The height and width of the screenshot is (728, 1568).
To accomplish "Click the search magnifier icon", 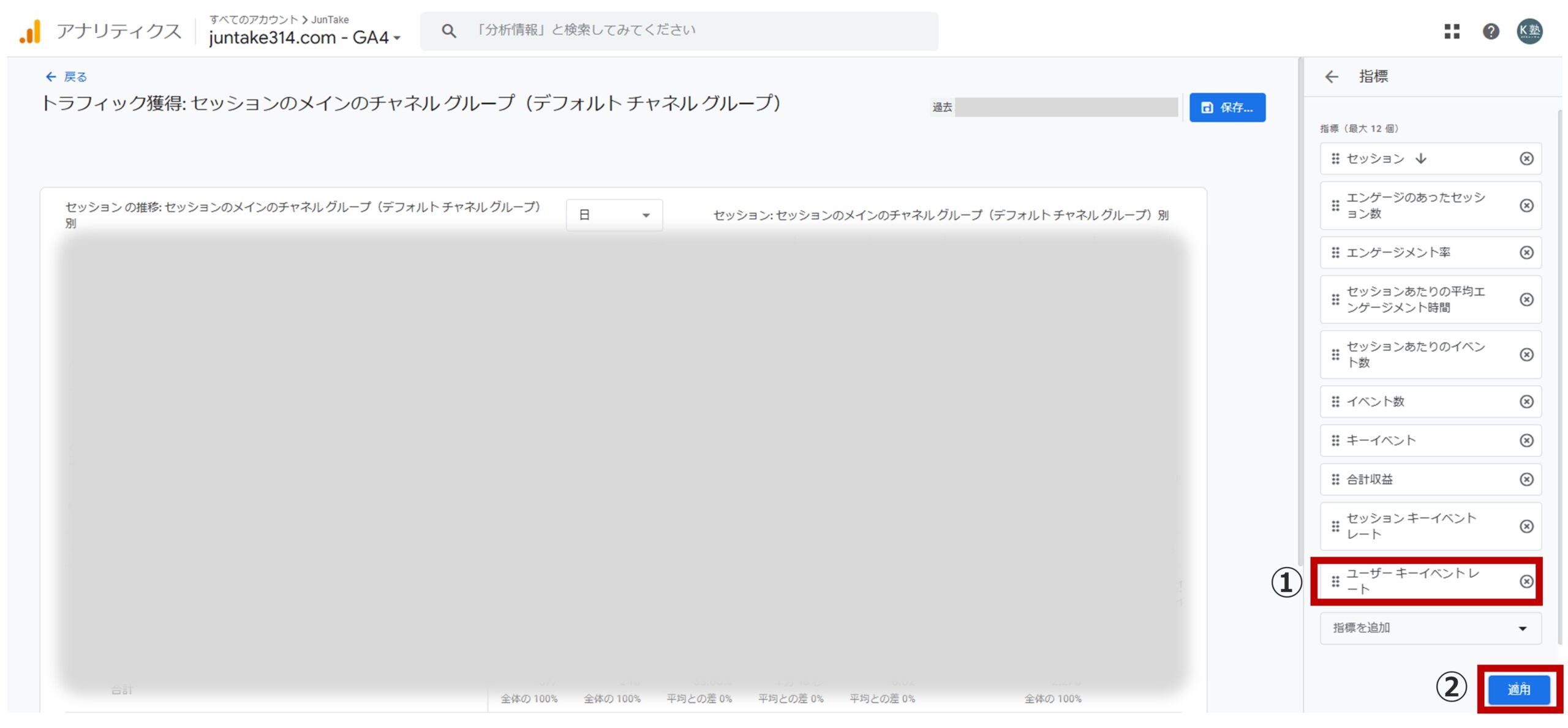I will click(x=449, y=30).
